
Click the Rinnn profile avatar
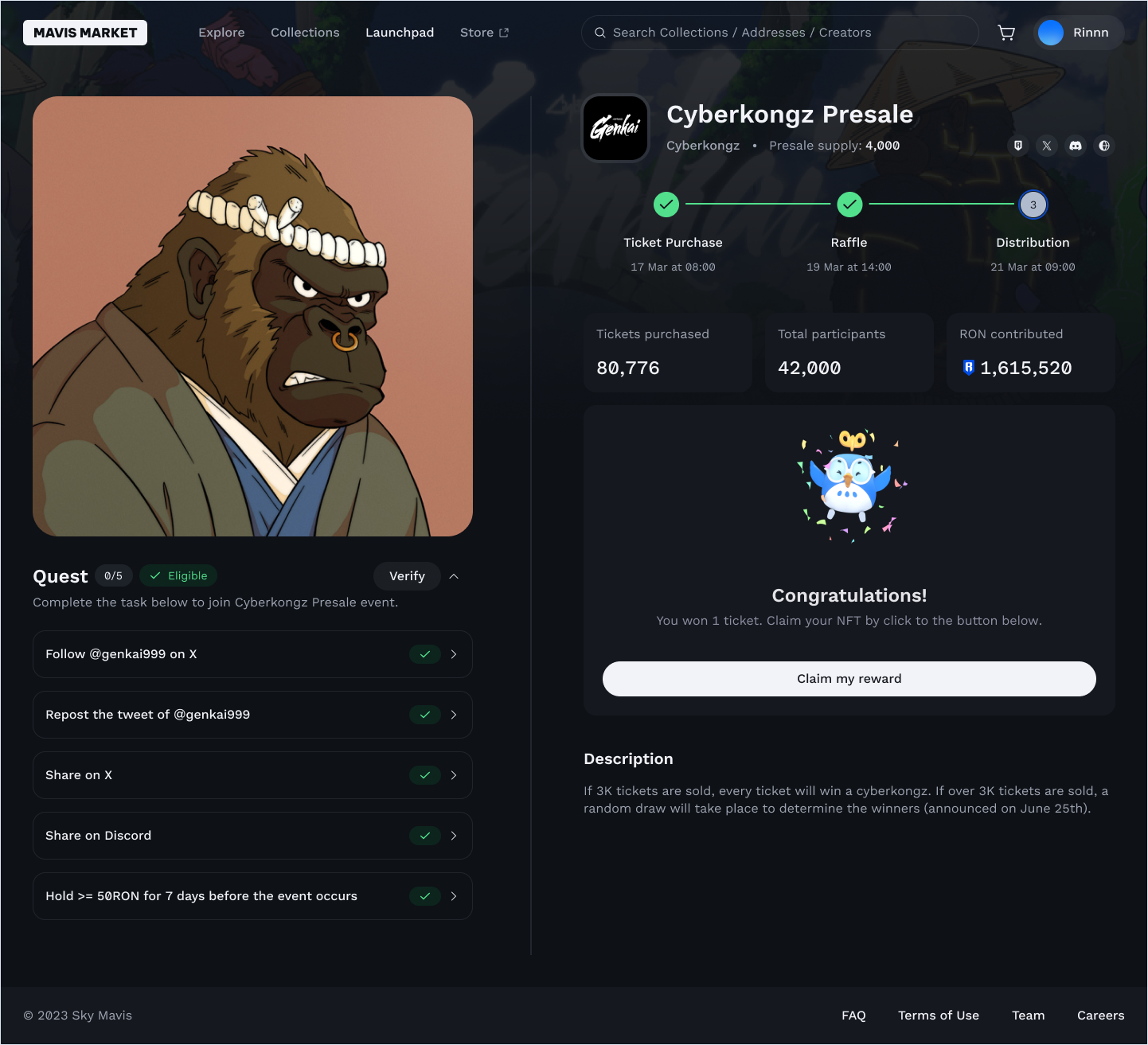pyautogui.click(x=1051, y=33)
